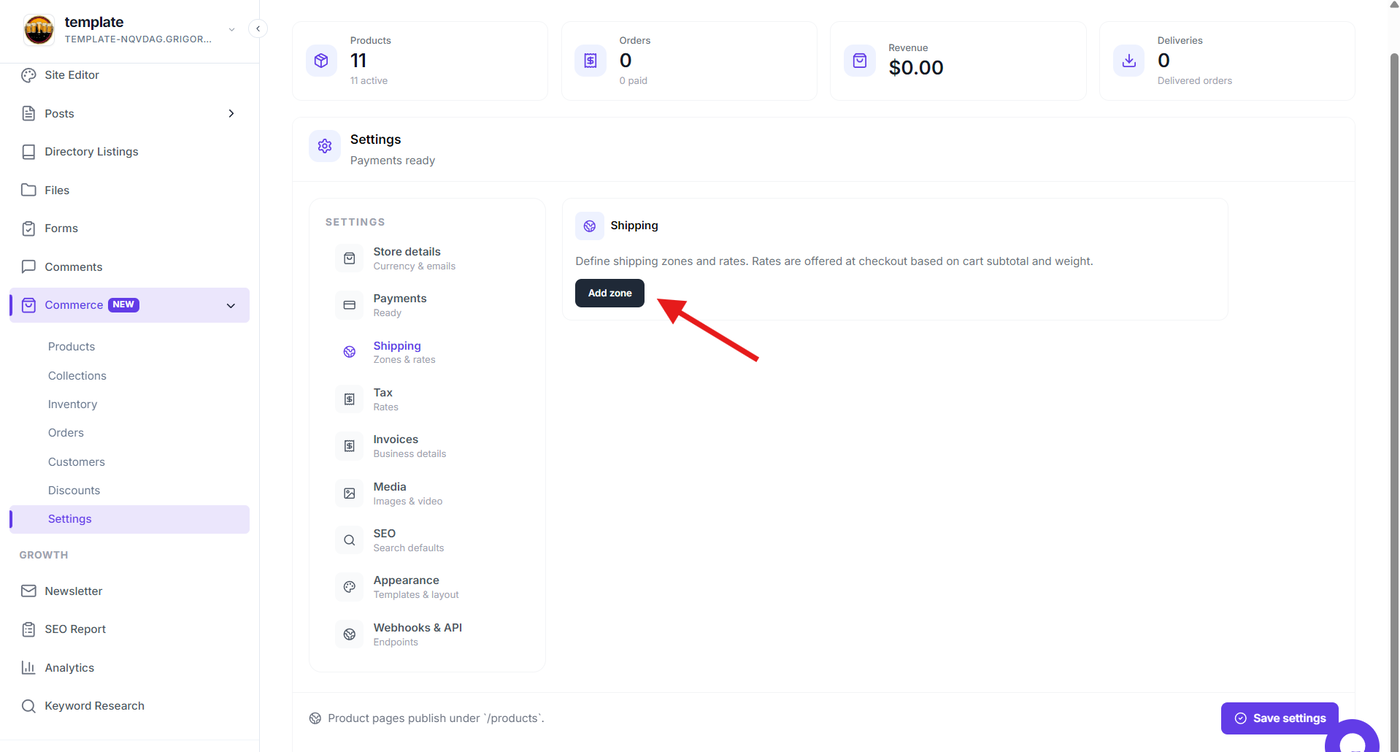Image resolution: width=1400 pixels, height=752 pixels.
Task: Click the Store details bag icon
Action: tap(349, 258)
